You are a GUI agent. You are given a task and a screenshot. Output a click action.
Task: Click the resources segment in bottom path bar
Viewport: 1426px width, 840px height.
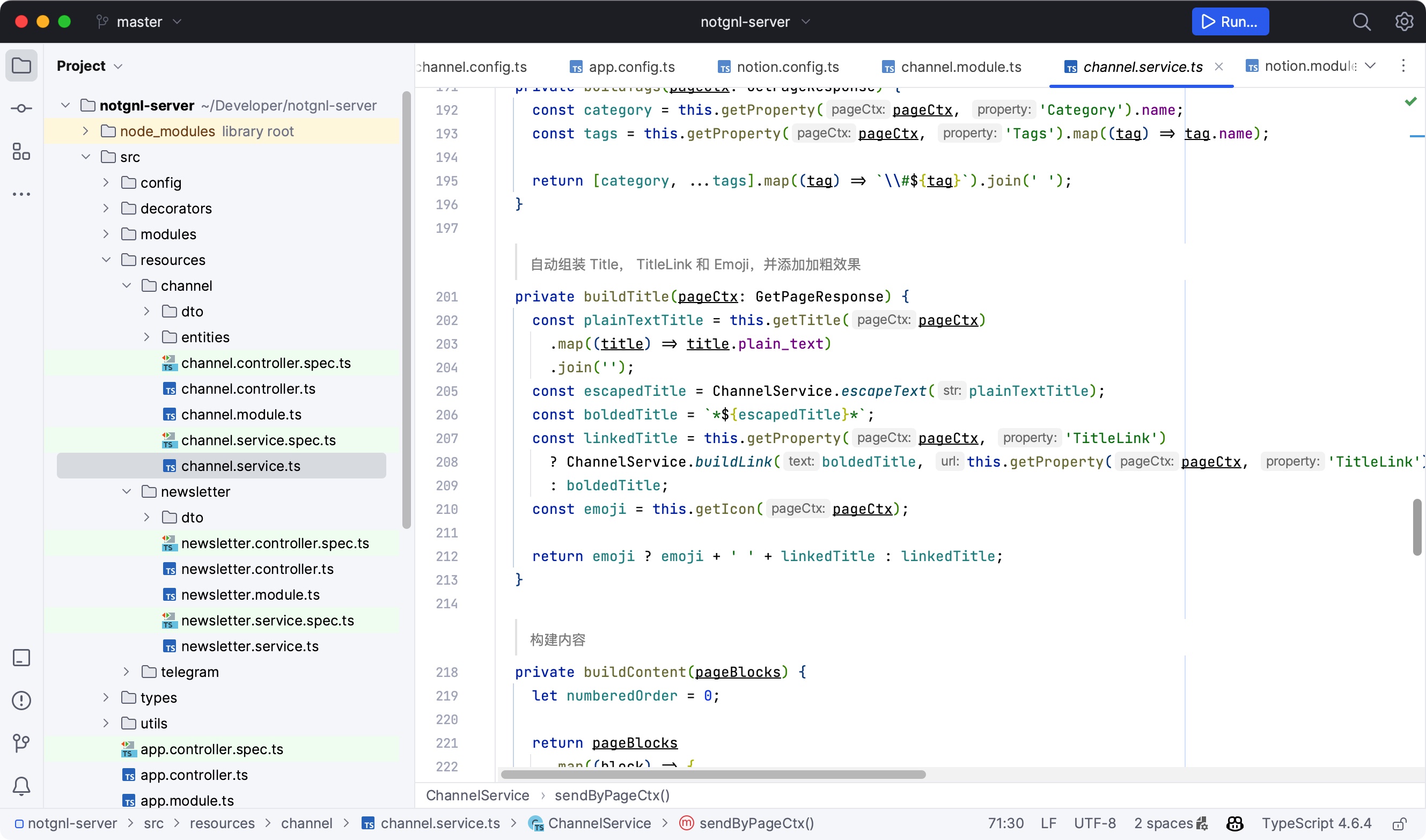(222, 823)
